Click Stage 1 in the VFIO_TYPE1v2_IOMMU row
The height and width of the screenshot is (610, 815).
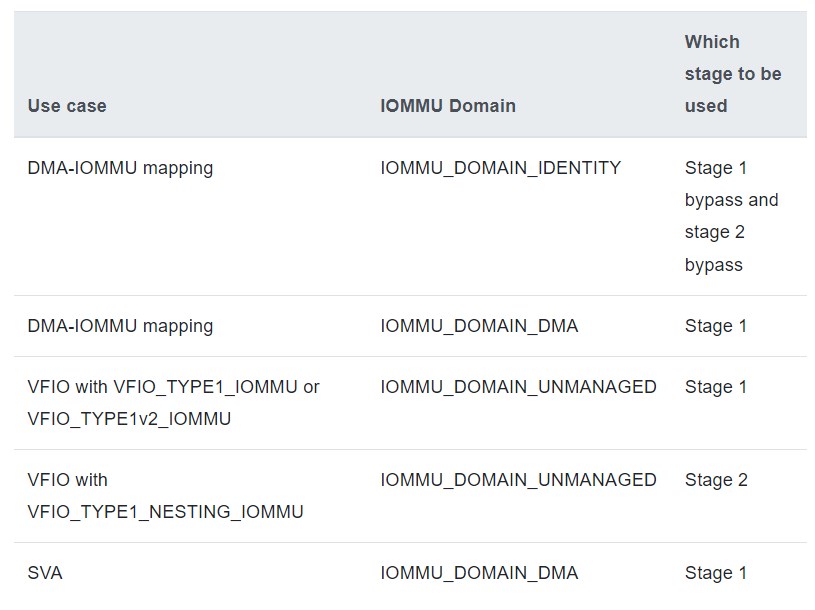pos(715,387)
